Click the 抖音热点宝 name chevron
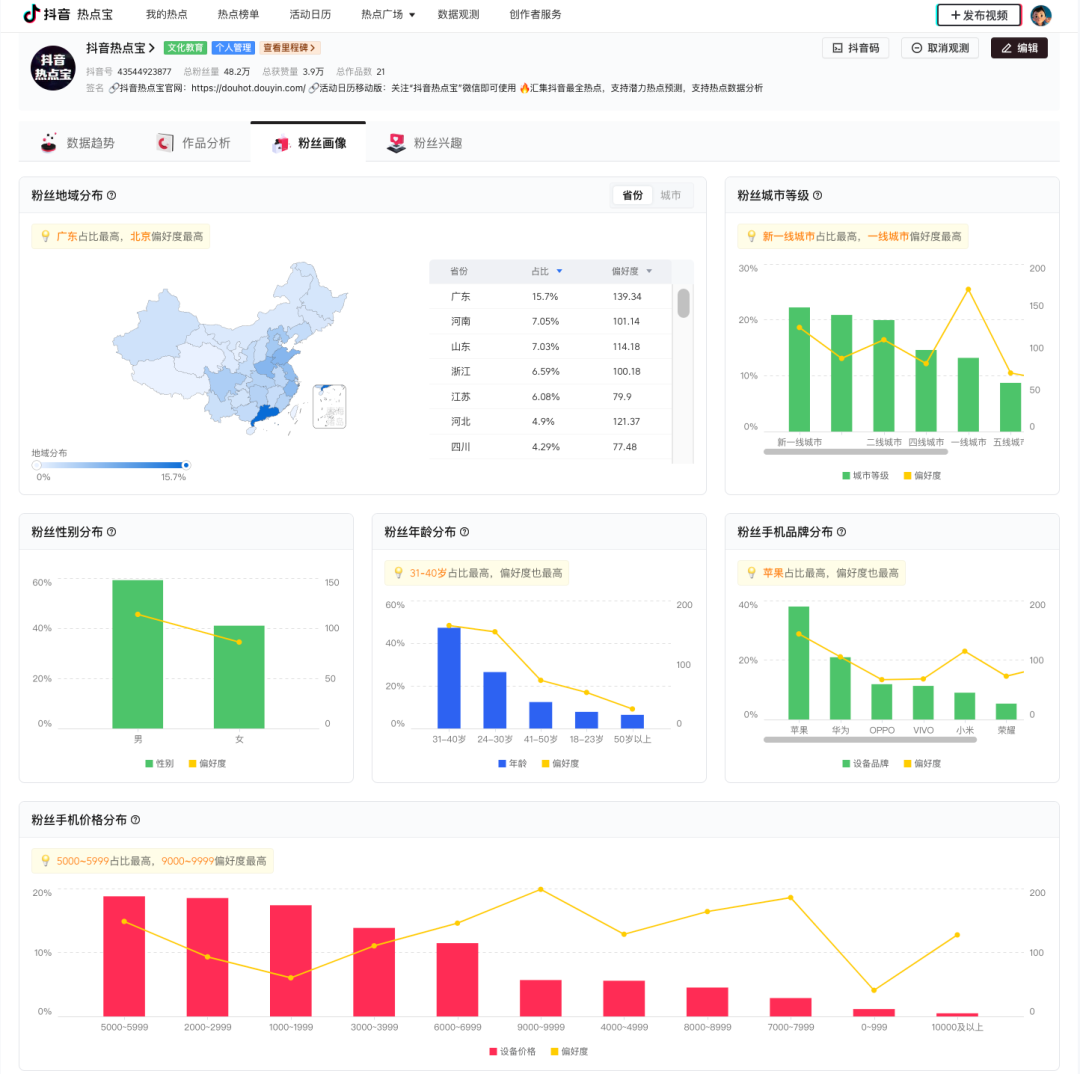Screen dimensions: 1080x1074 (152, 48)
